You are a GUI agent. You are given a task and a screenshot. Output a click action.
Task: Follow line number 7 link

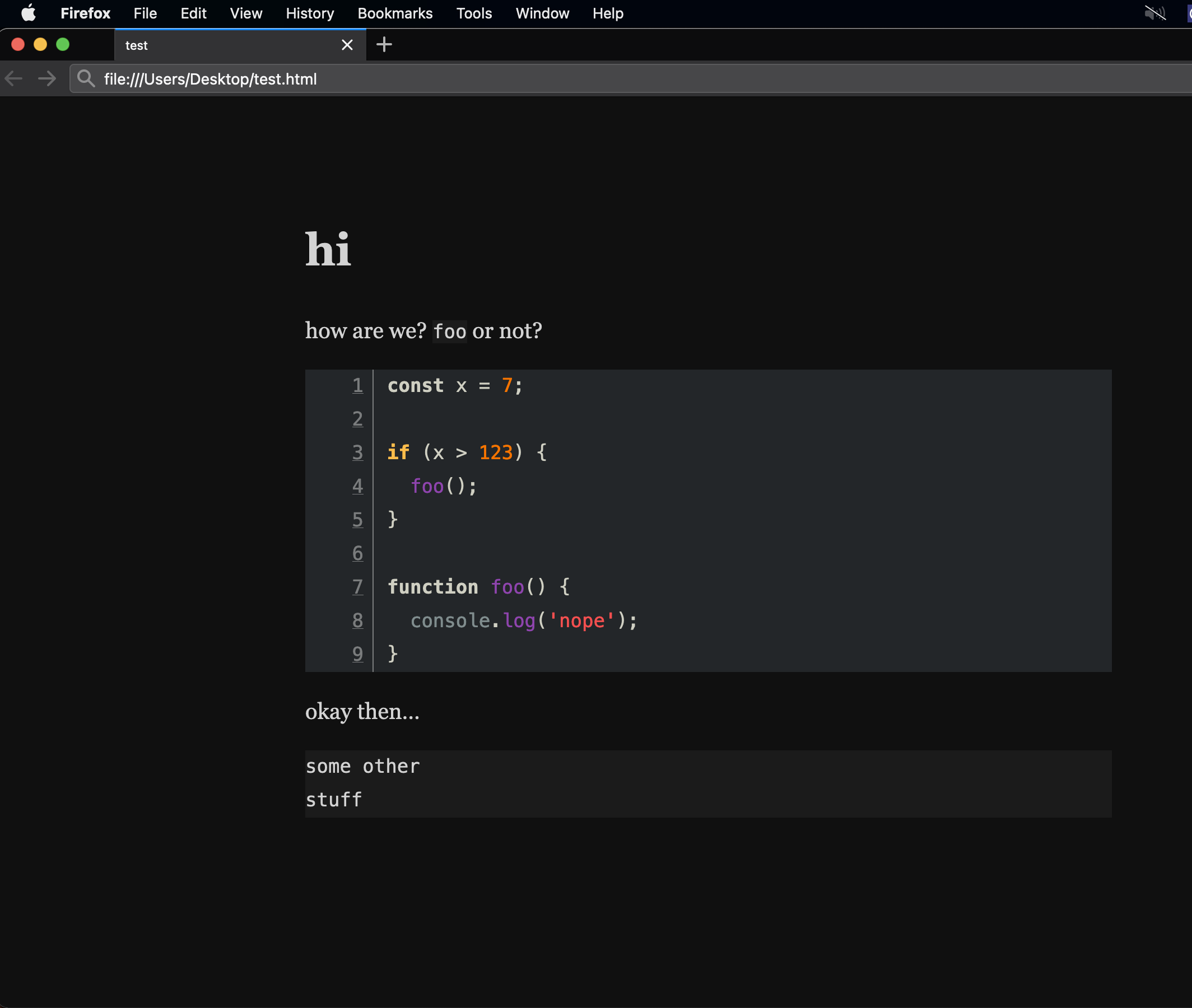[x=358, y=587]
